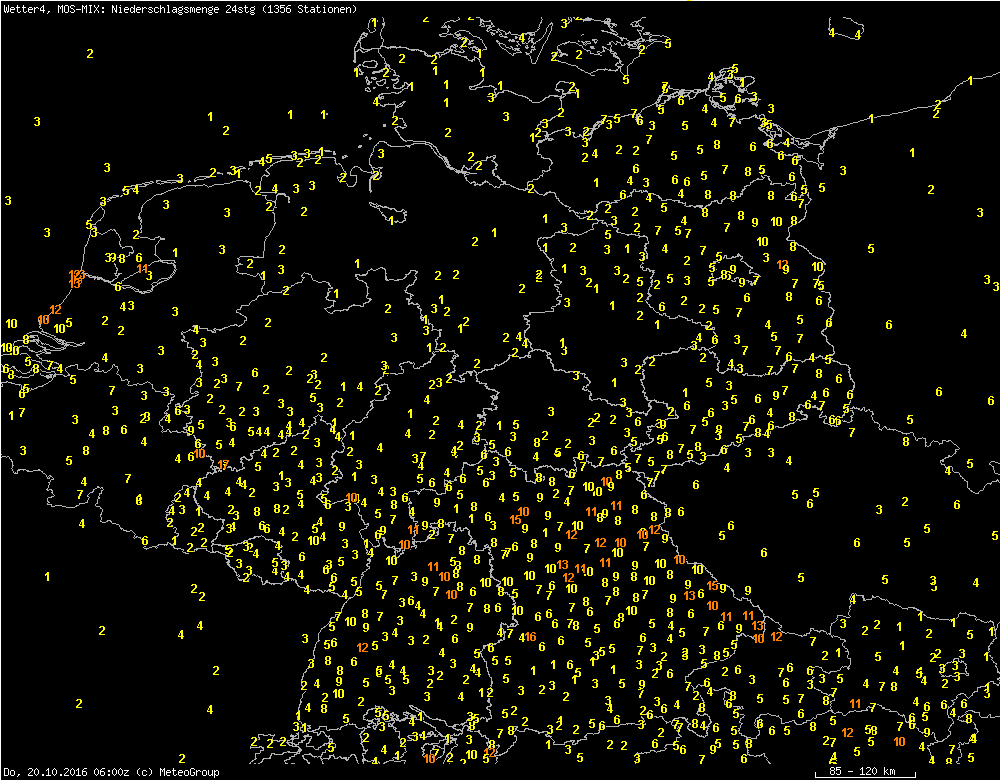Select the isolated yellow 1 at left edge
This screenshot has width=1000, height=780.
point(47,577)
